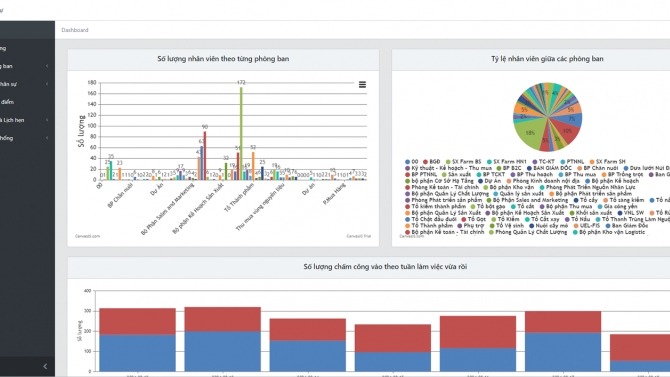Click 'BP Thu hoạch' legend entry
Image resolution: width=670 pixels, height=377 pixels.
(x=532, y=174)
